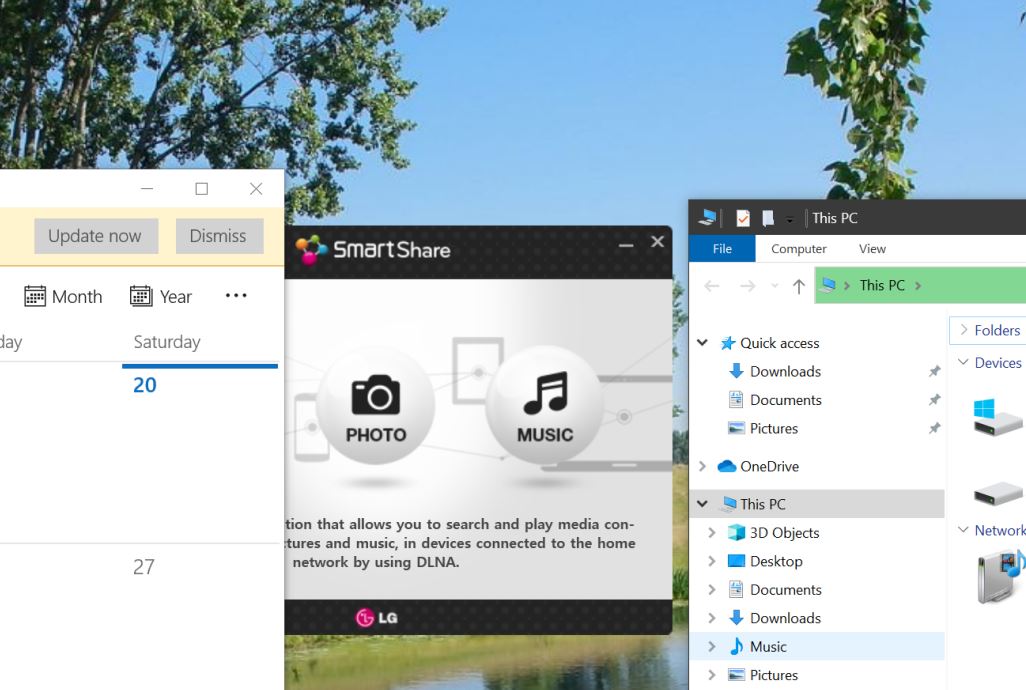
Task: Dismiss the Calendar update banner
Action: pos(219,236)
